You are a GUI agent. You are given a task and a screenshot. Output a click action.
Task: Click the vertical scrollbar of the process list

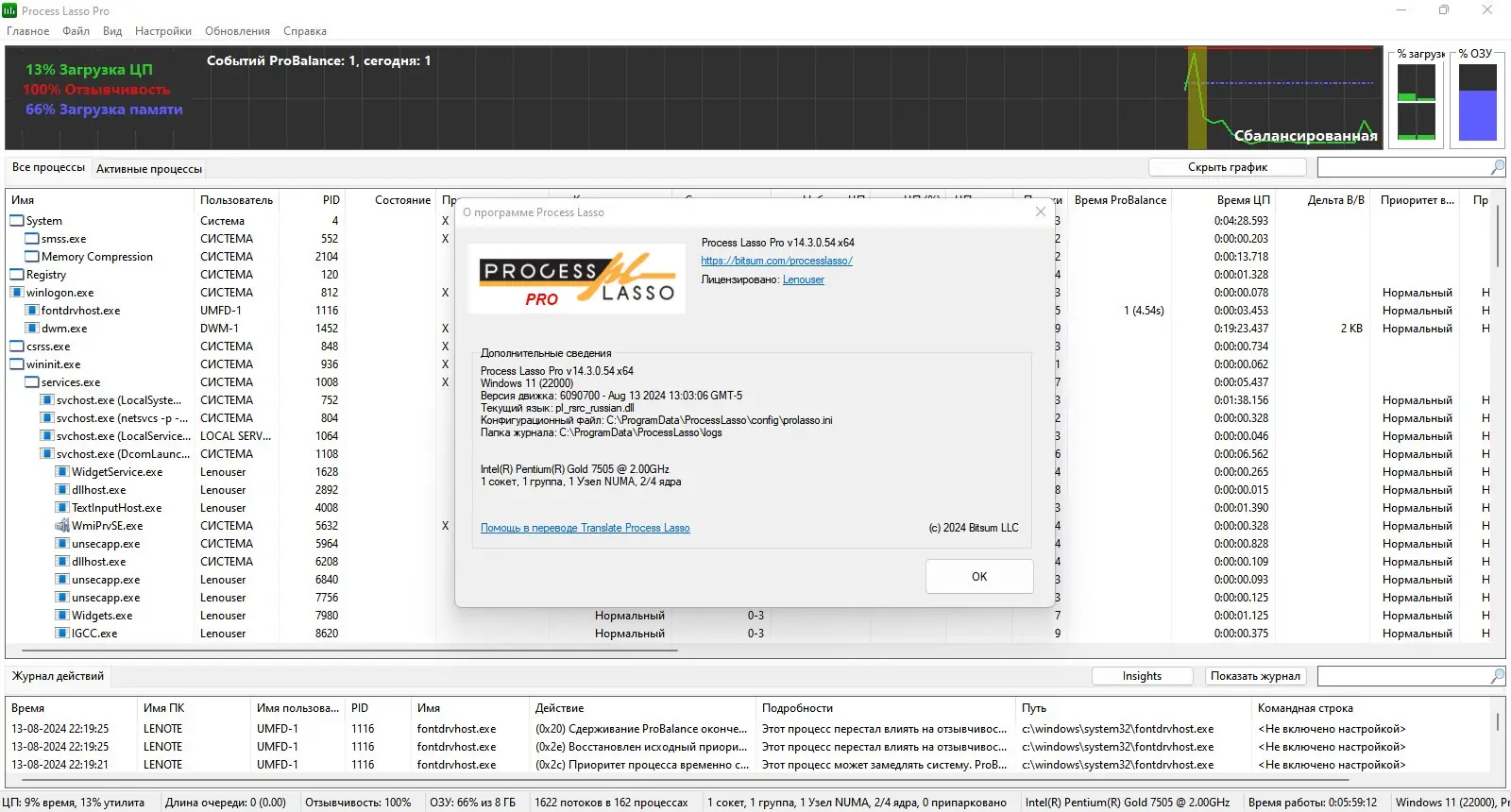1498,238
